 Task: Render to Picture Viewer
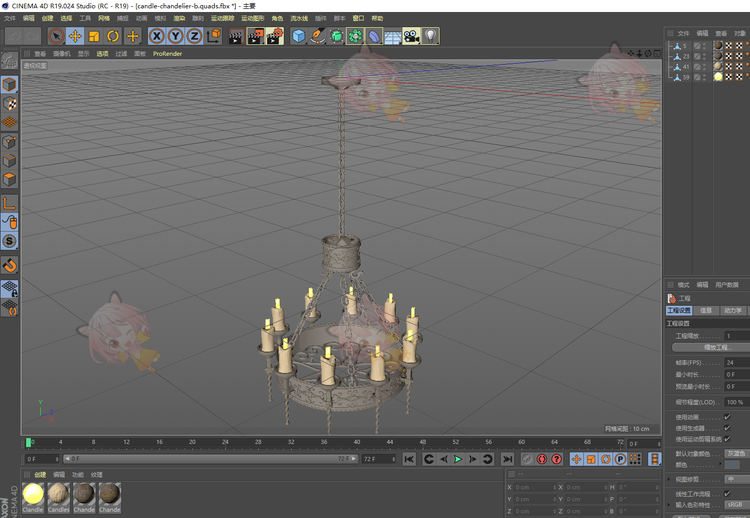(255, 36)
